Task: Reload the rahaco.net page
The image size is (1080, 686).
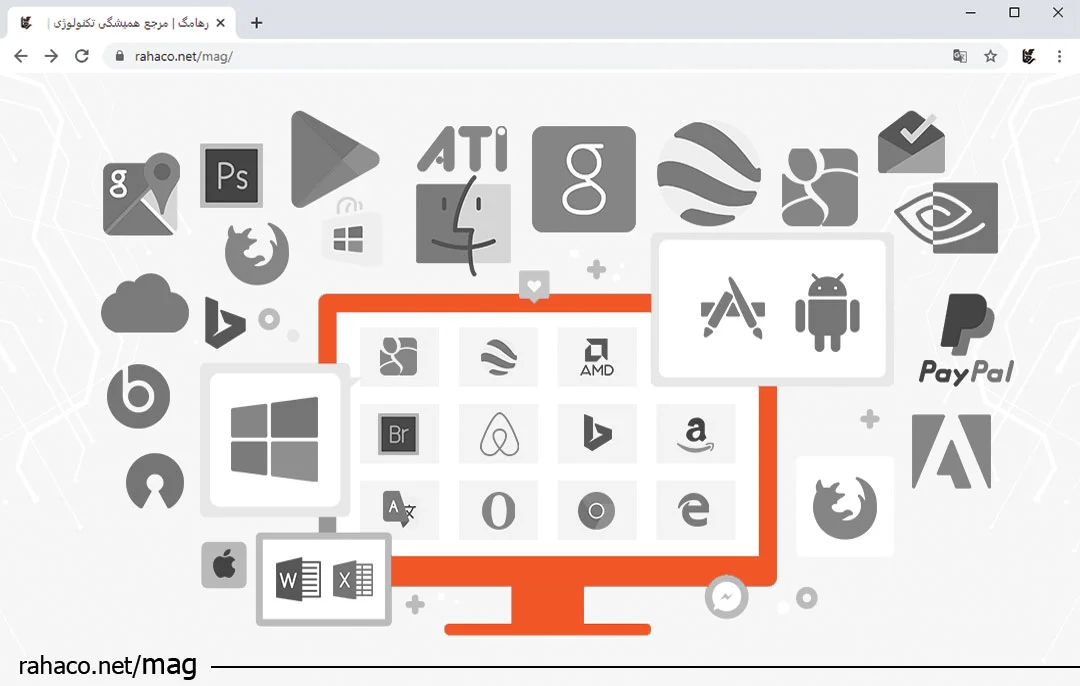Action: point(82,56)
